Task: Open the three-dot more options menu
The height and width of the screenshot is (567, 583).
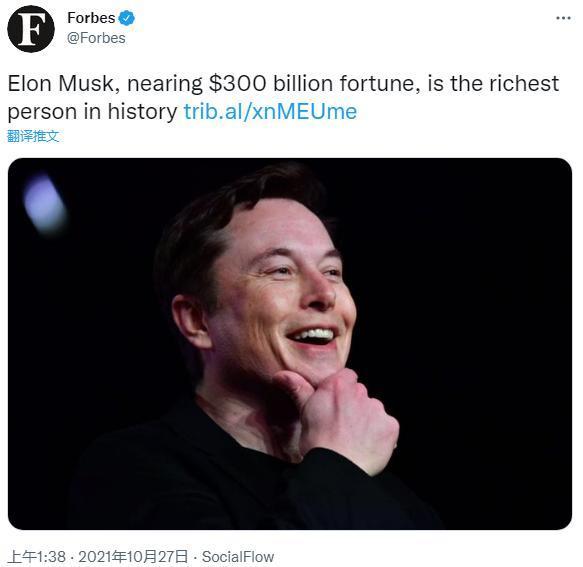Action: (x=563, y=18)
